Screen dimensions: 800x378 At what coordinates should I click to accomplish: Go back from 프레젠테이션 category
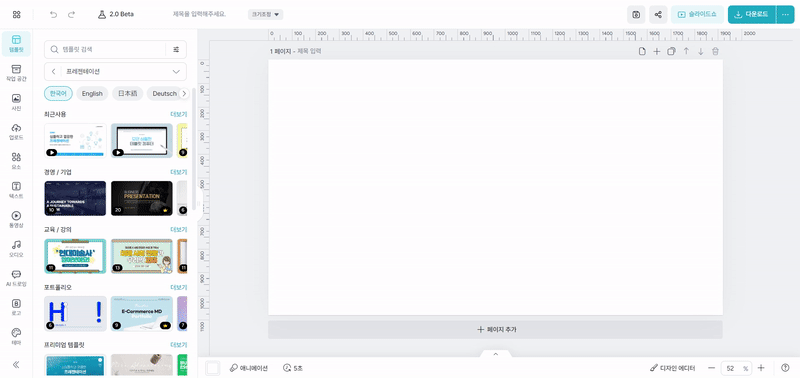tap(54, 71)
